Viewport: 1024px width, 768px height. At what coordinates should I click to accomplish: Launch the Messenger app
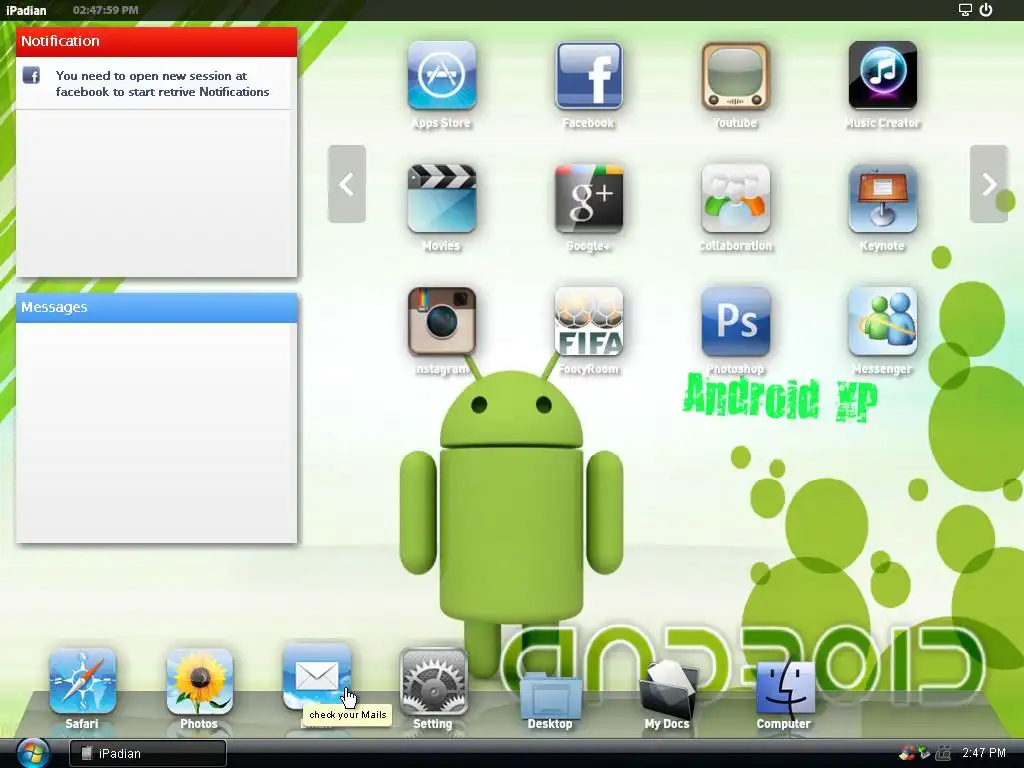(882, 321)
